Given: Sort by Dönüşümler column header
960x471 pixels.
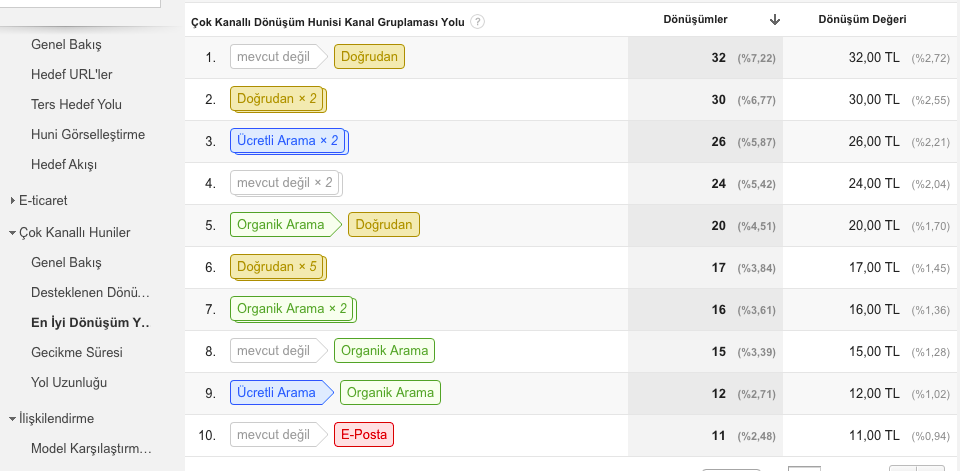Looking at the screenshot, I should point(695,20).
